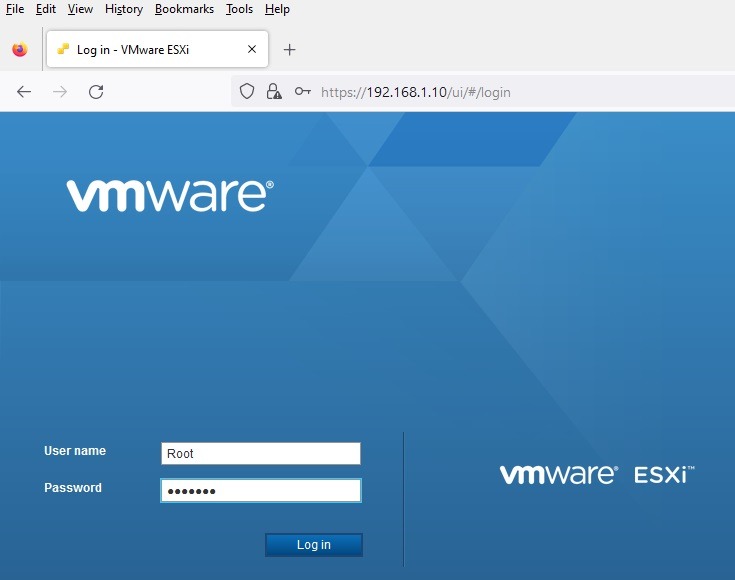Open the History menu
Screen dimensions: 735x580
coord(124,9)
